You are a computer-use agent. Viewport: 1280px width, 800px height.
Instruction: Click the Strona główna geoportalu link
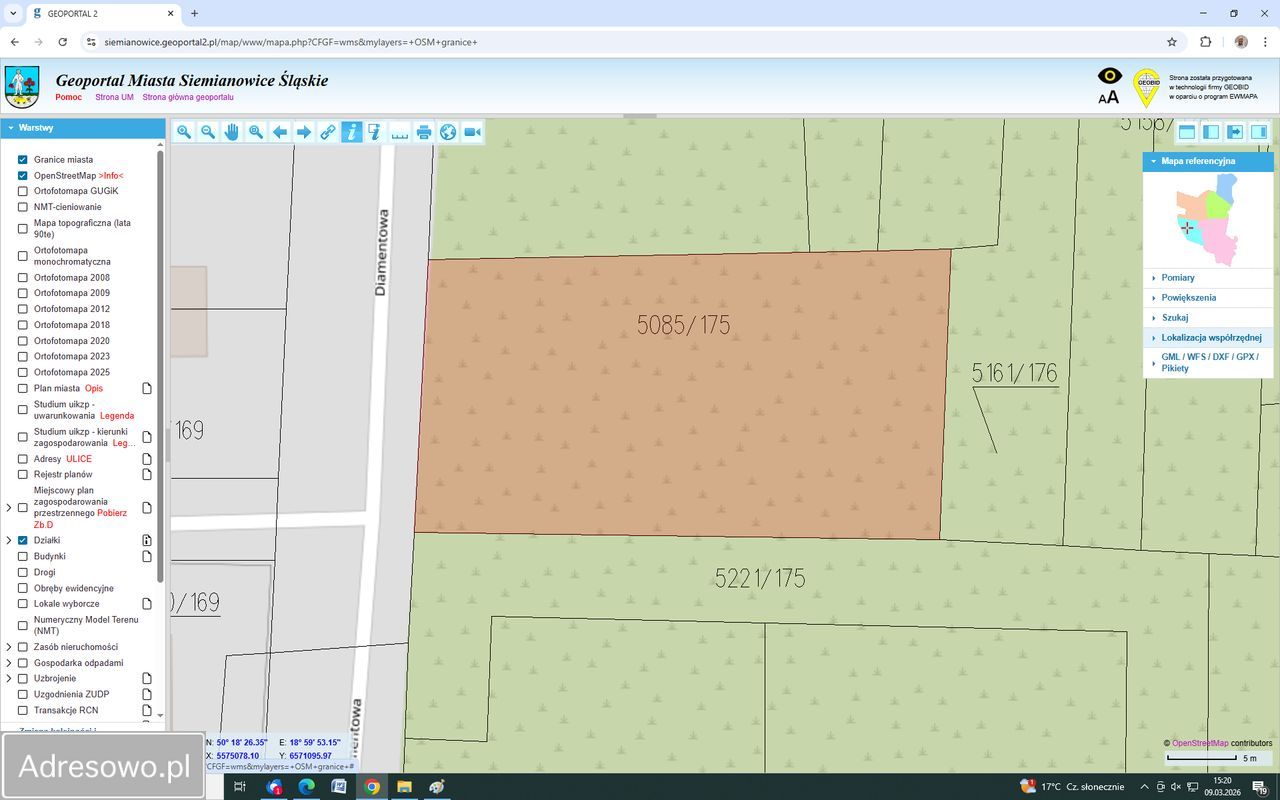click(188, 97)
